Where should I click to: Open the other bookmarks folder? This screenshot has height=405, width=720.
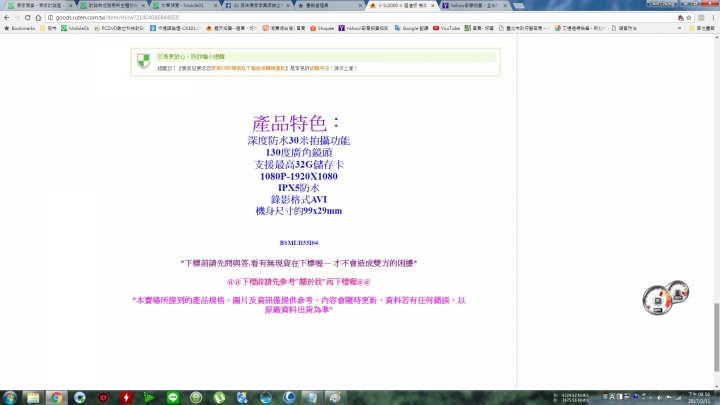point(702,28)
